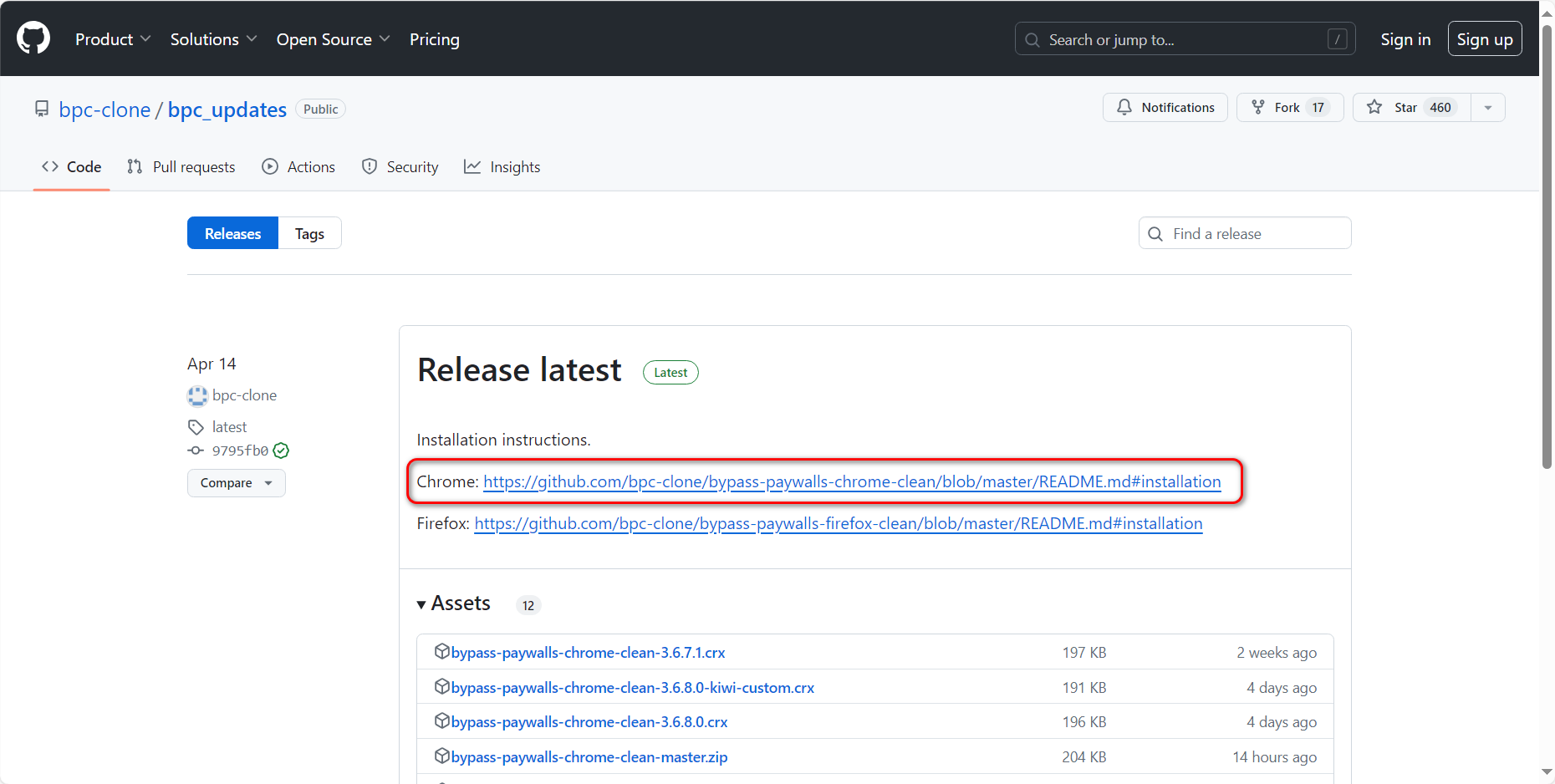Focus the Find a release field

pyautogui.click(x=1245, y=233)
